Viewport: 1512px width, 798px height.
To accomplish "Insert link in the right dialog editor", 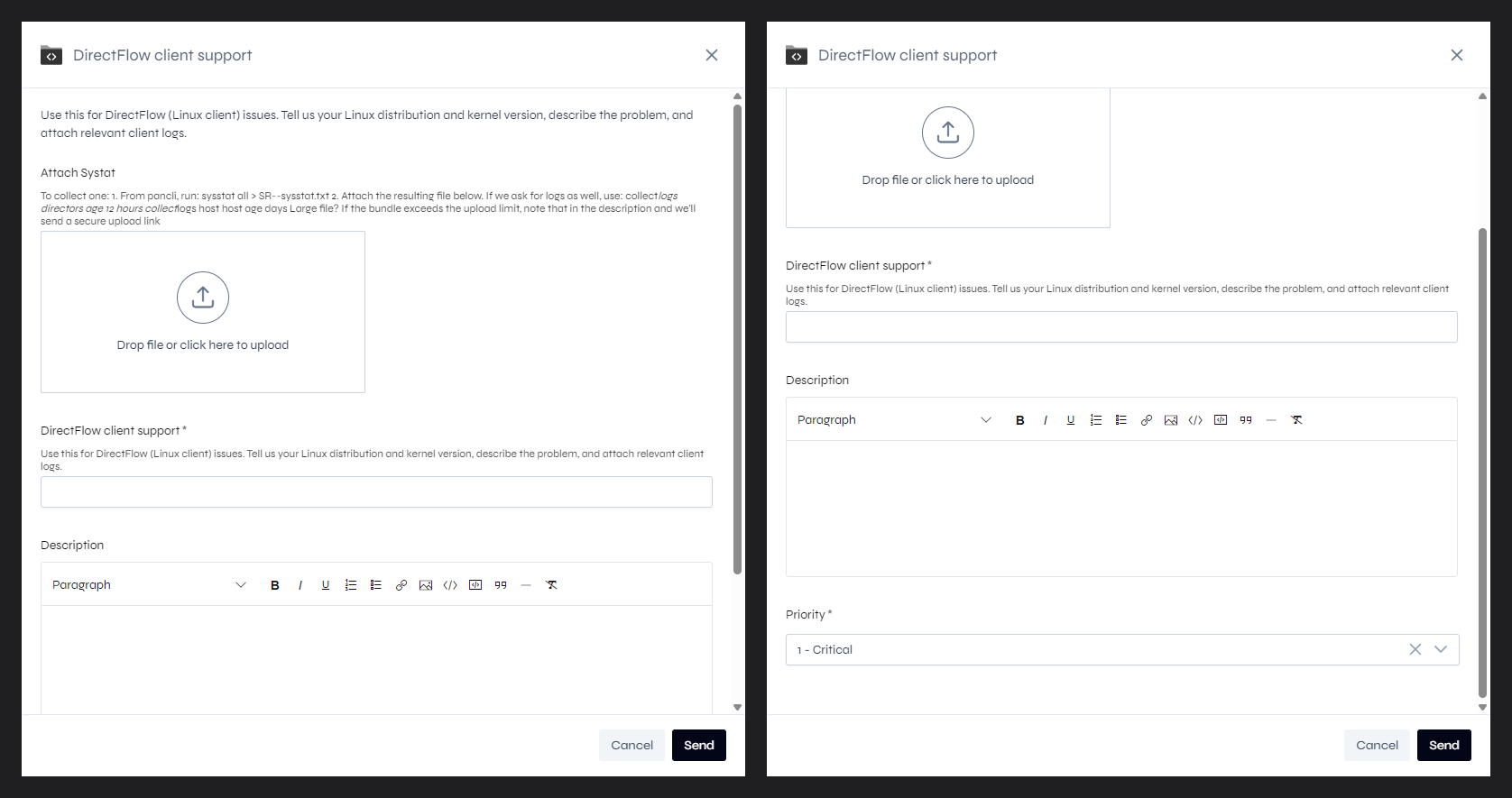I will point(1147,420).
